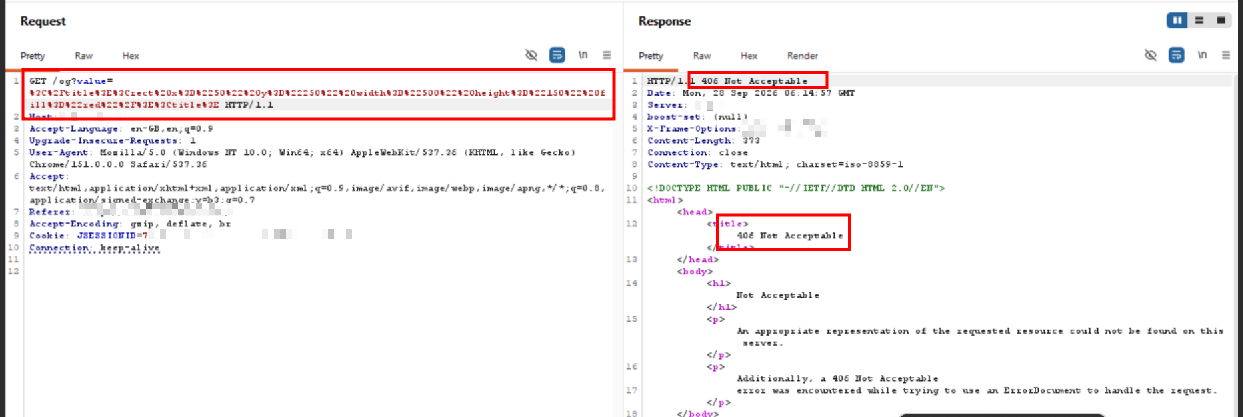Open the Request panel hamburger options menu
This screenshot has width=1243, height=417.
pyautogui.click(x=607, y=55)
